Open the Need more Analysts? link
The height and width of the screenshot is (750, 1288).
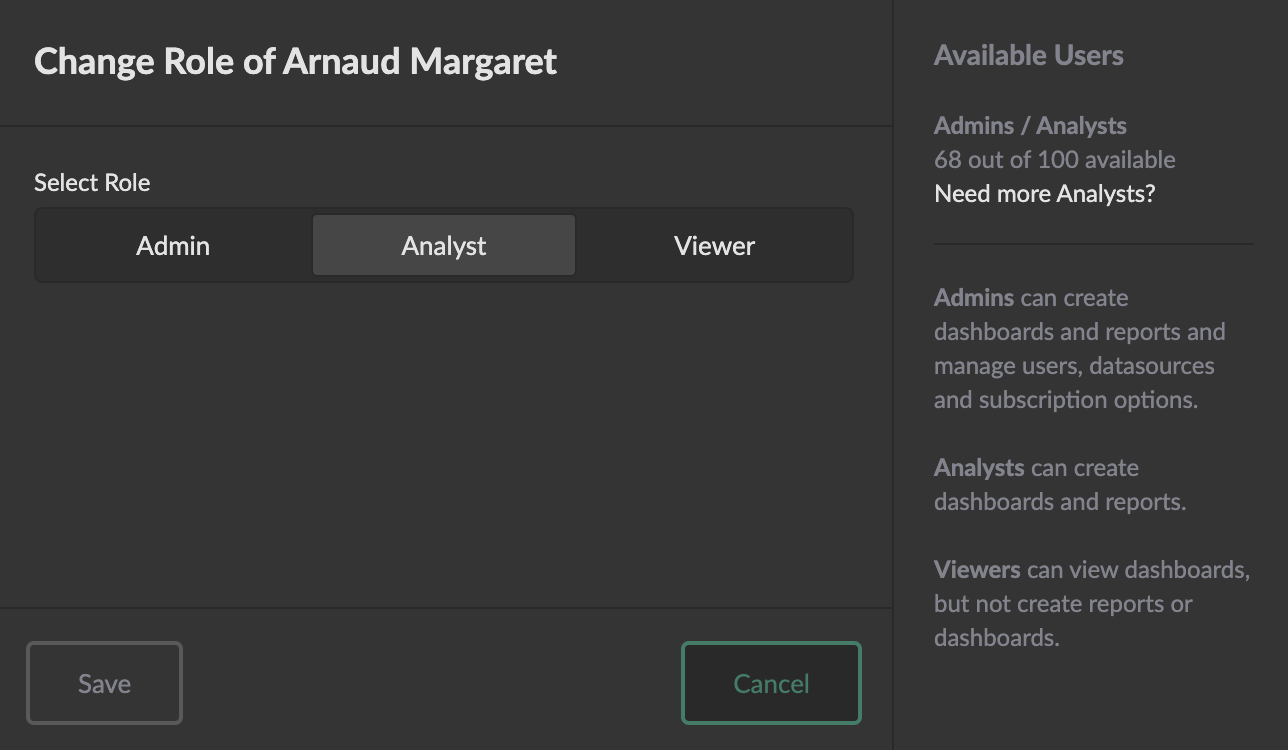[1044, 194]
